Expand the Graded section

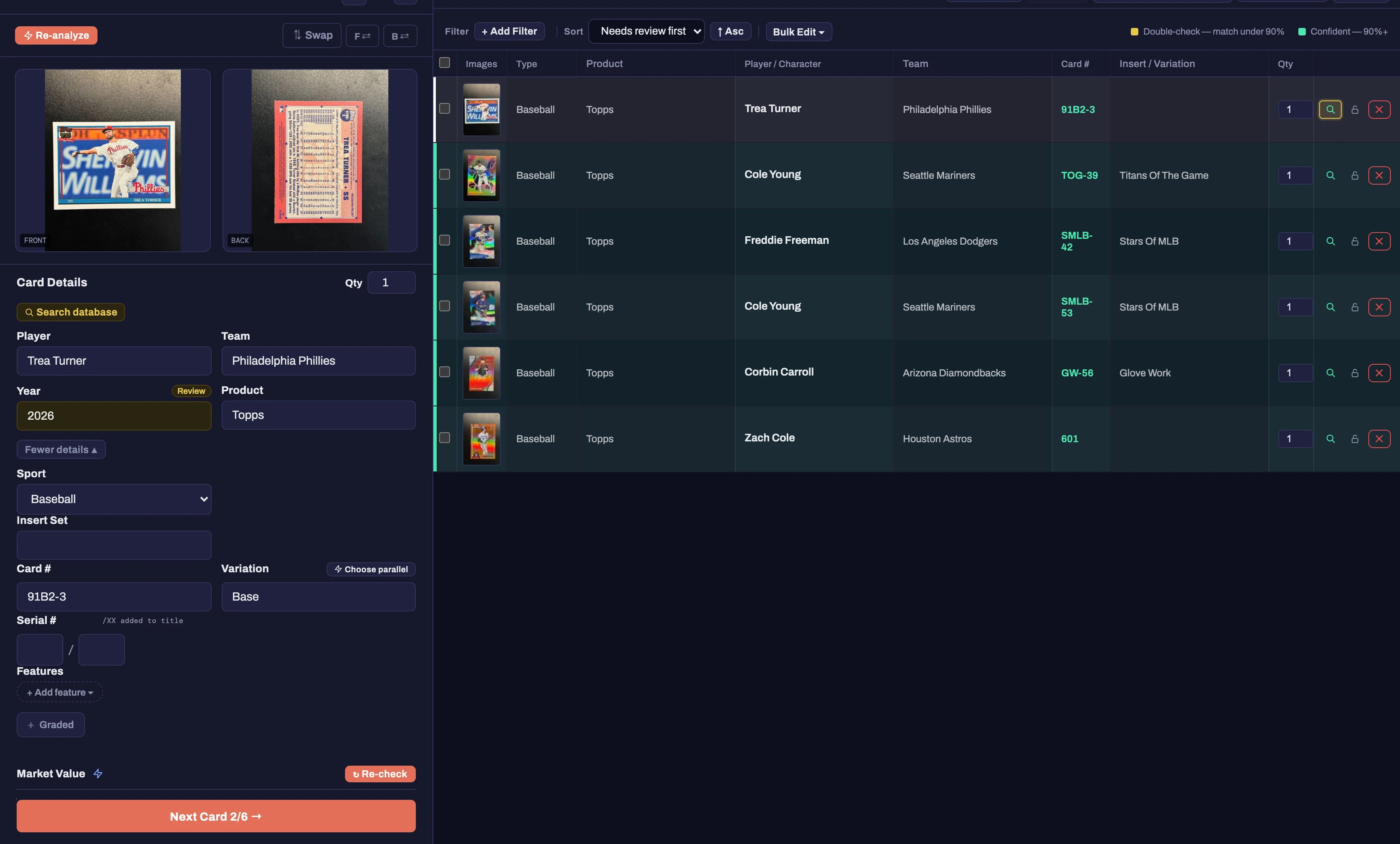50,725
